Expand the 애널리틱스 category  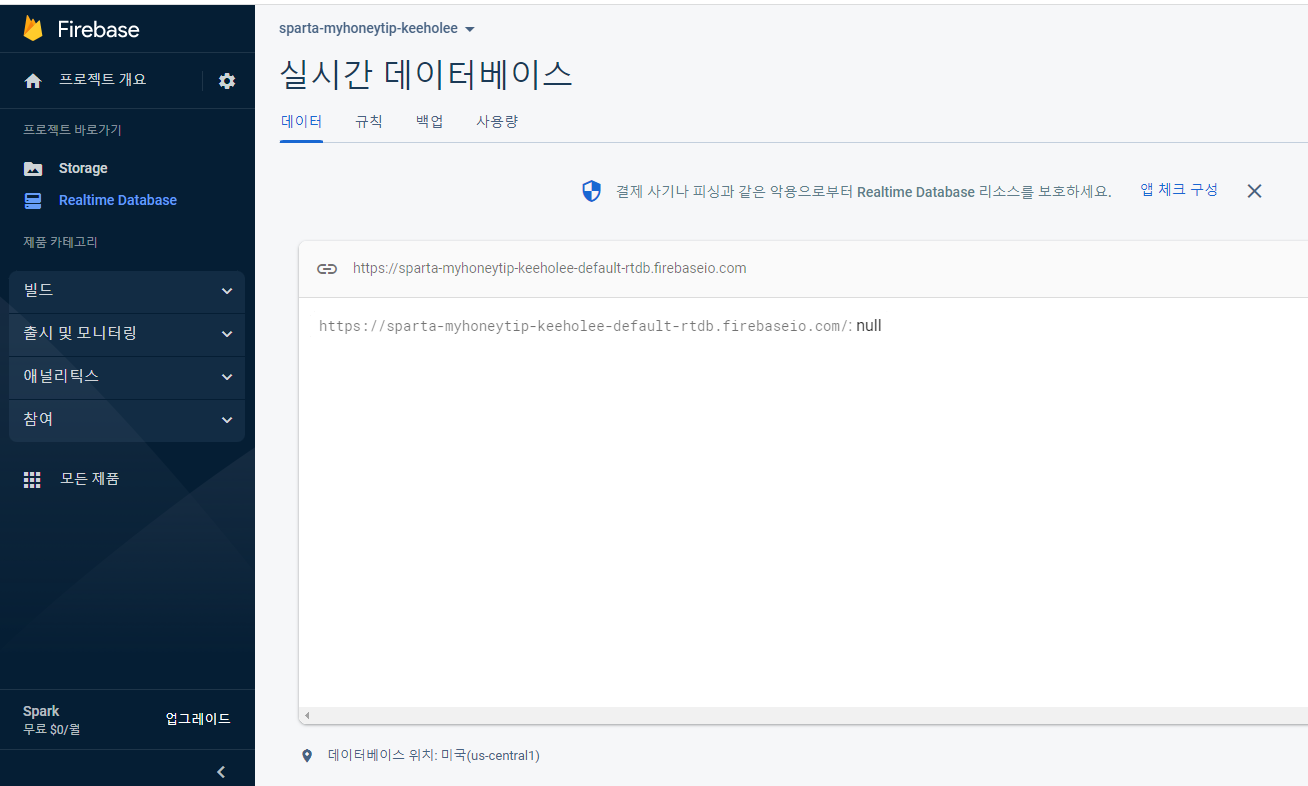[x=127, y=377]
